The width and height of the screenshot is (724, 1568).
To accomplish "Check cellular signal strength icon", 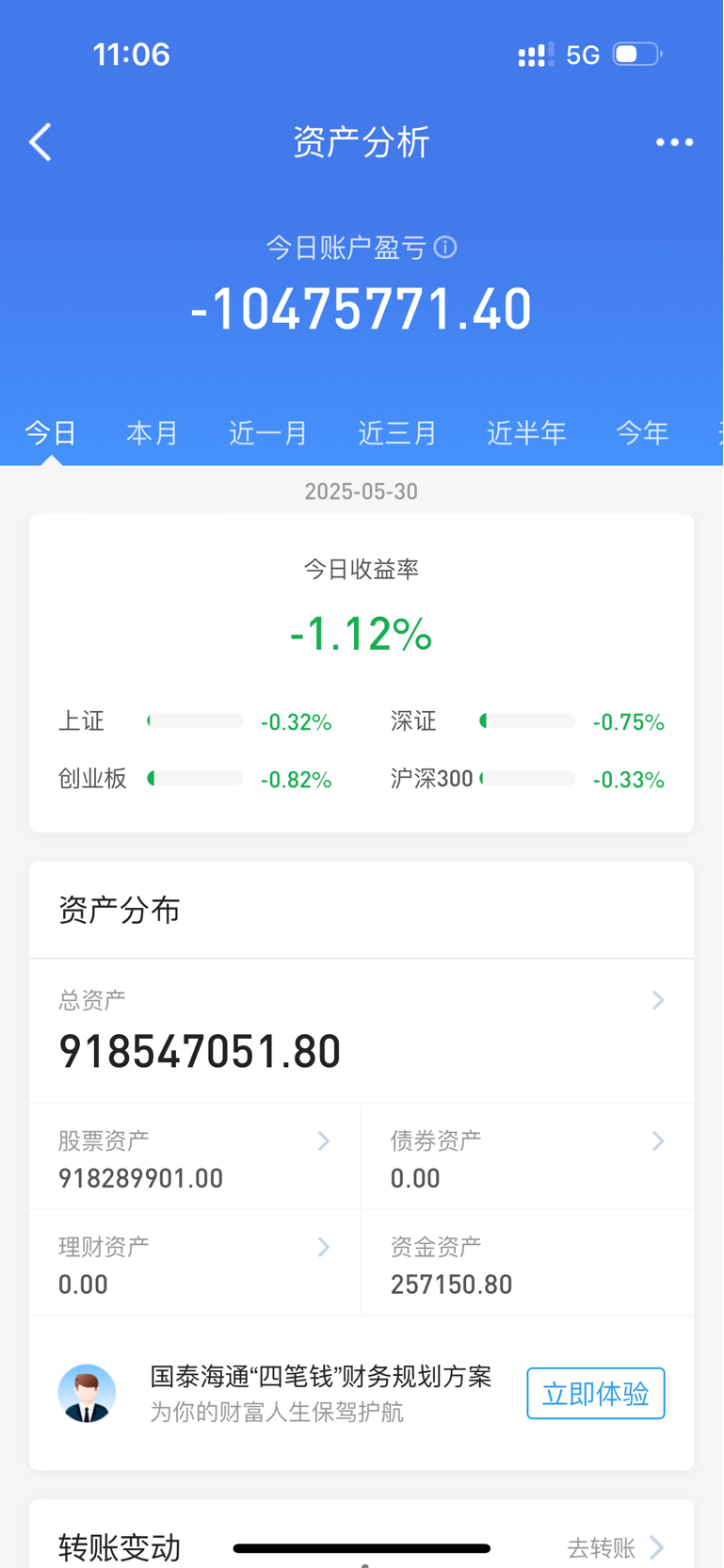I will 536,55.
